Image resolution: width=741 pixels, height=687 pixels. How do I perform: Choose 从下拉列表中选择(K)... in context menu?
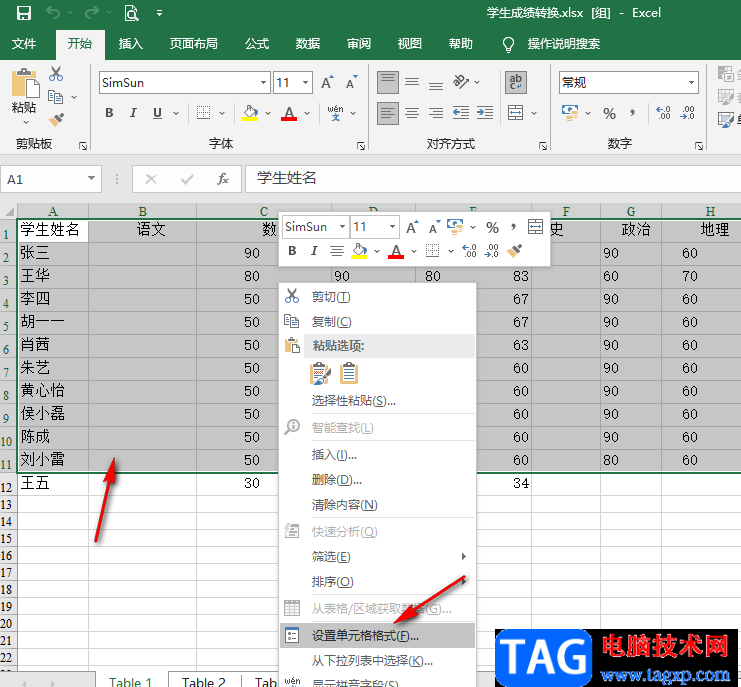point(378,661)
